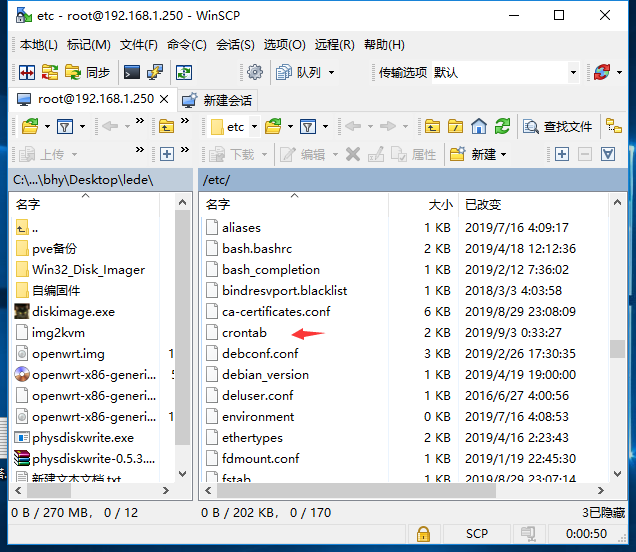Viewport: 636px width, 552px height.
Task: Select the local diskimage.exe file
Action: click(x=73, y=311)
